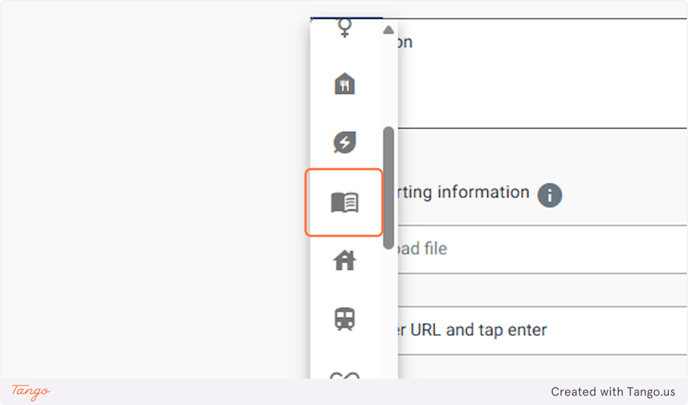Click the empty row between upload and URL fields

click(x=542, y=290)
